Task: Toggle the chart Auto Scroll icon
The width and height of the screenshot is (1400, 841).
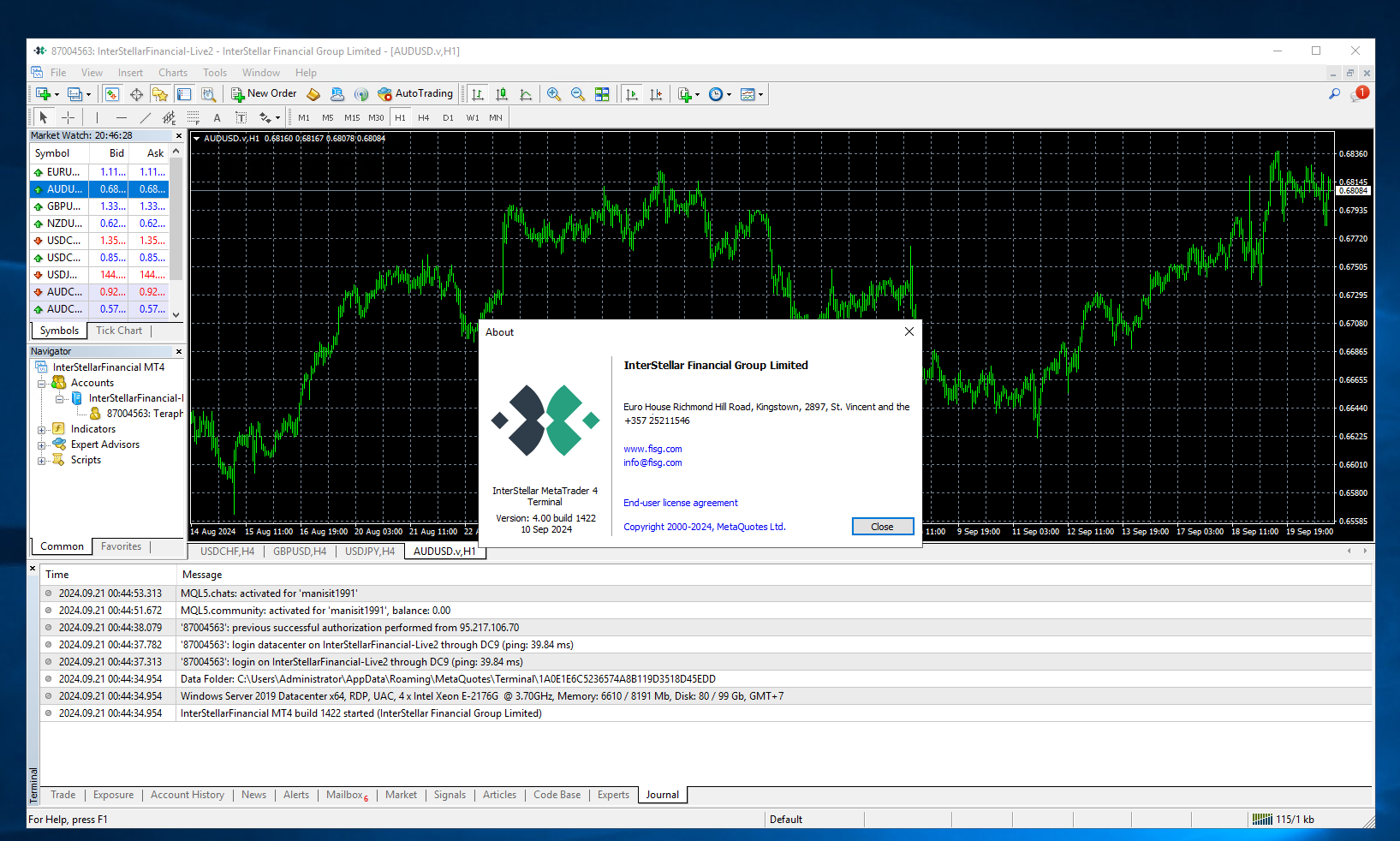Action: 632,94
